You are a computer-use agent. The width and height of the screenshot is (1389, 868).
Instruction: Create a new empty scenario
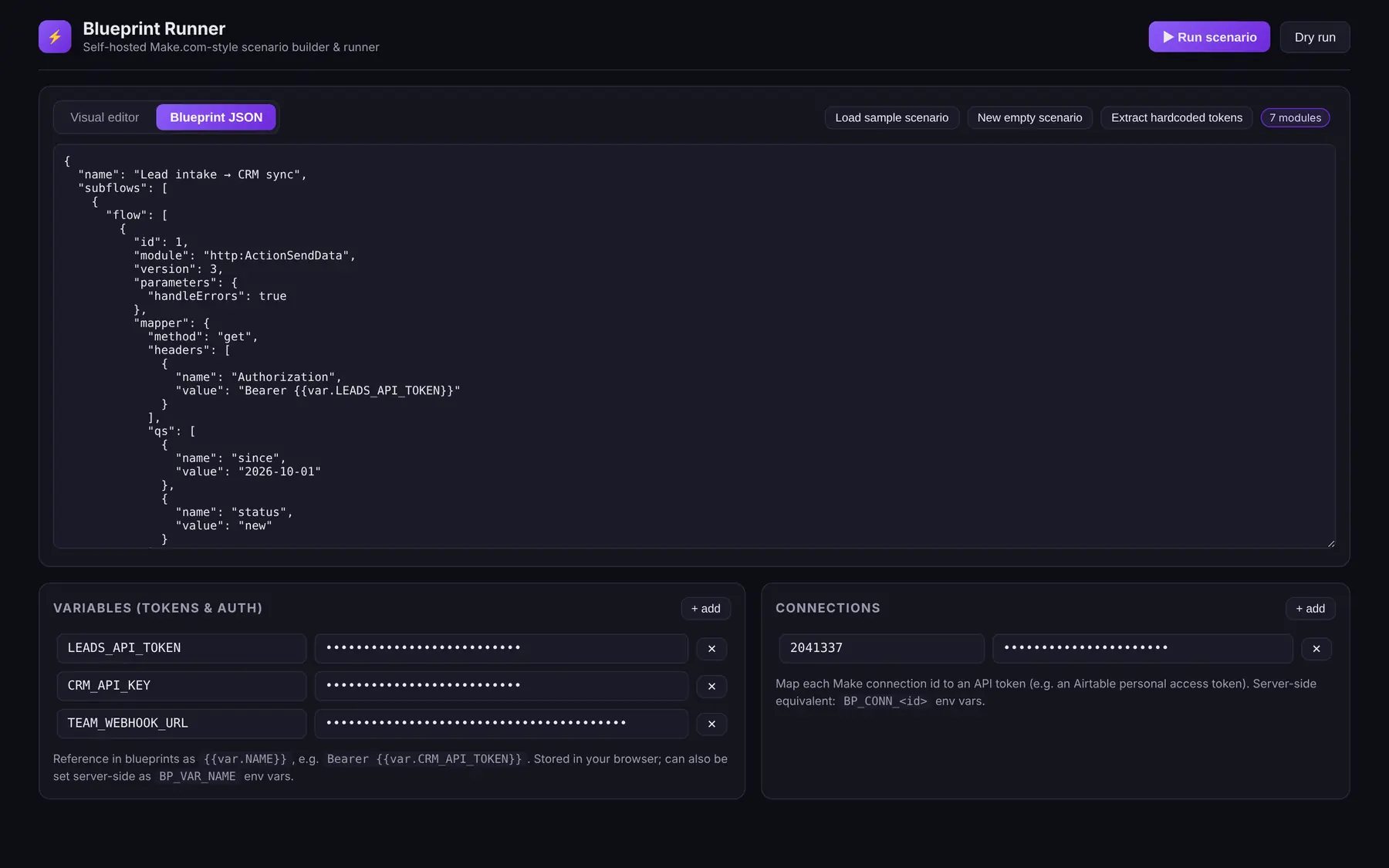[1029, 117]
